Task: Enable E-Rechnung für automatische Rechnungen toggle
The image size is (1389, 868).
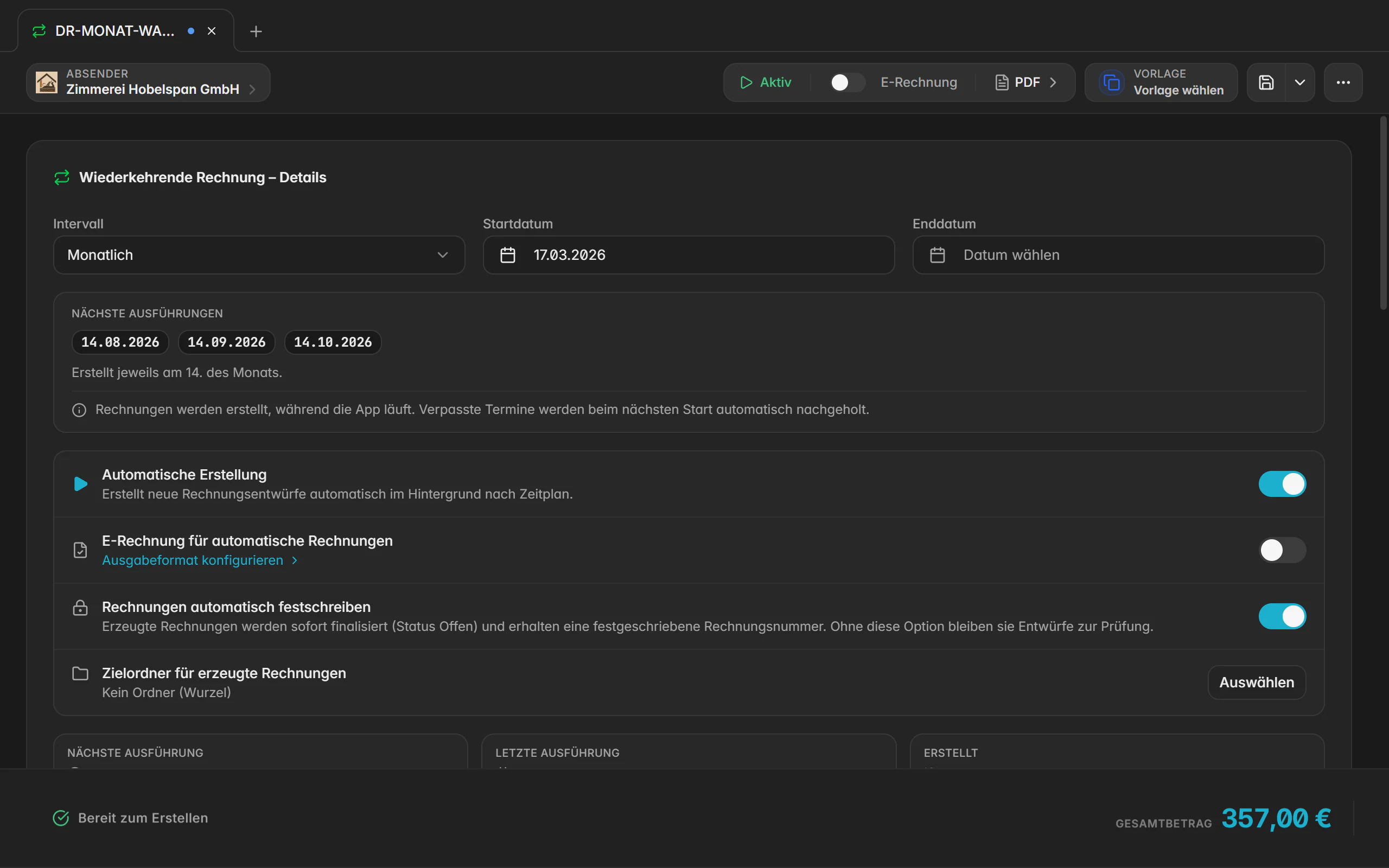Action: click(1282, 550)
